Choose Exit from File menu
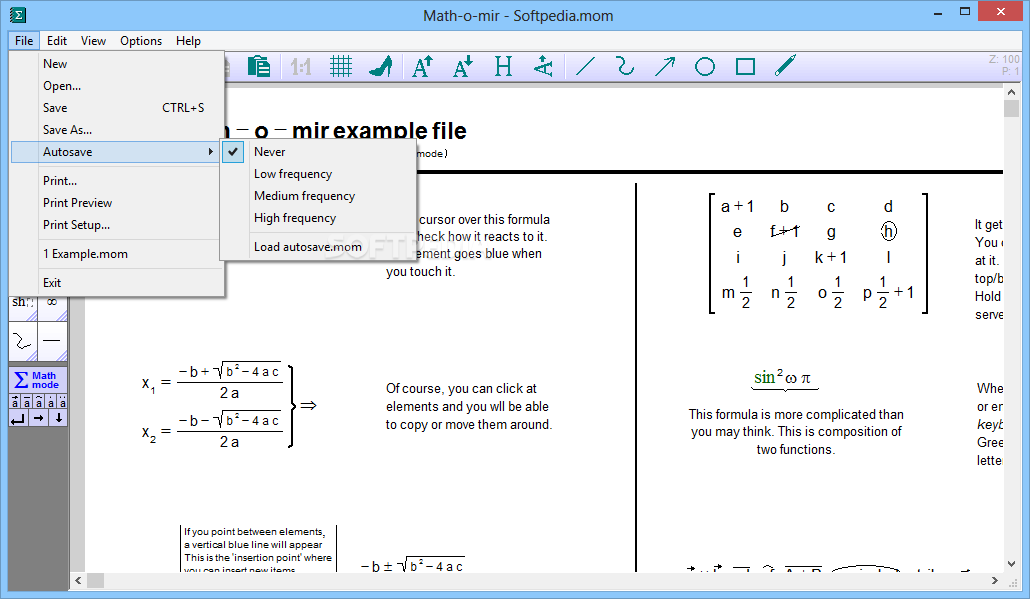The width and height of the screenshot is (1030, 599). pos(117,282)
